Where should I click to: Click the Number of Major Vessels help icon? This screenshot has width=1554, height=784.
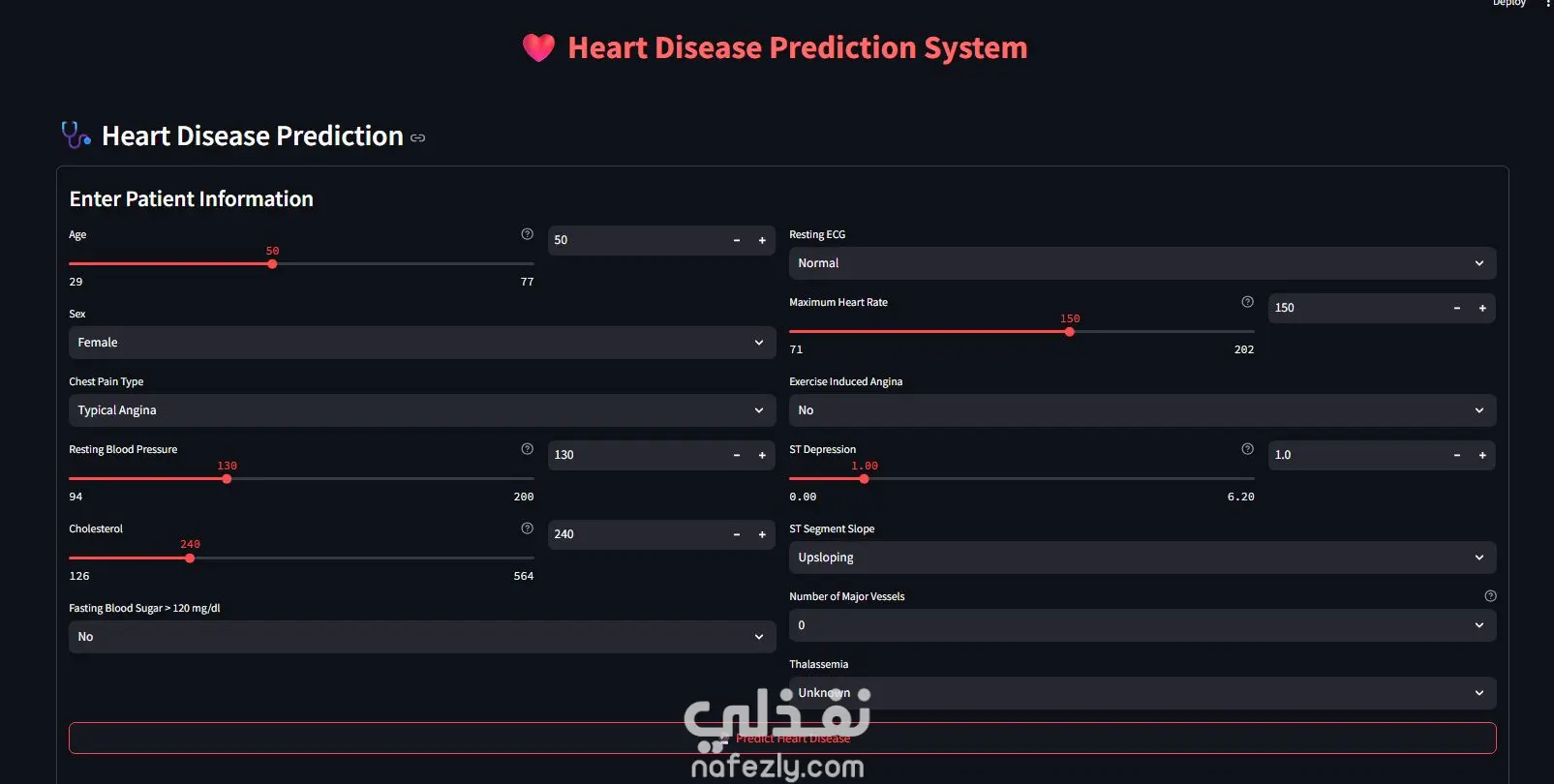[1490, 596]
